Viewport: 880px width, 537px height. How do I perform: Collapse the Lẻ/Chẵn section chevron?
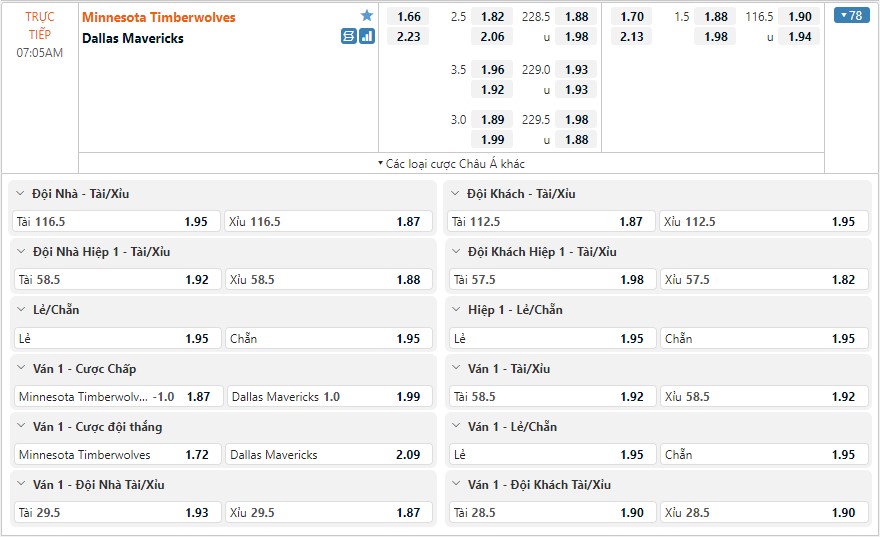21,310
